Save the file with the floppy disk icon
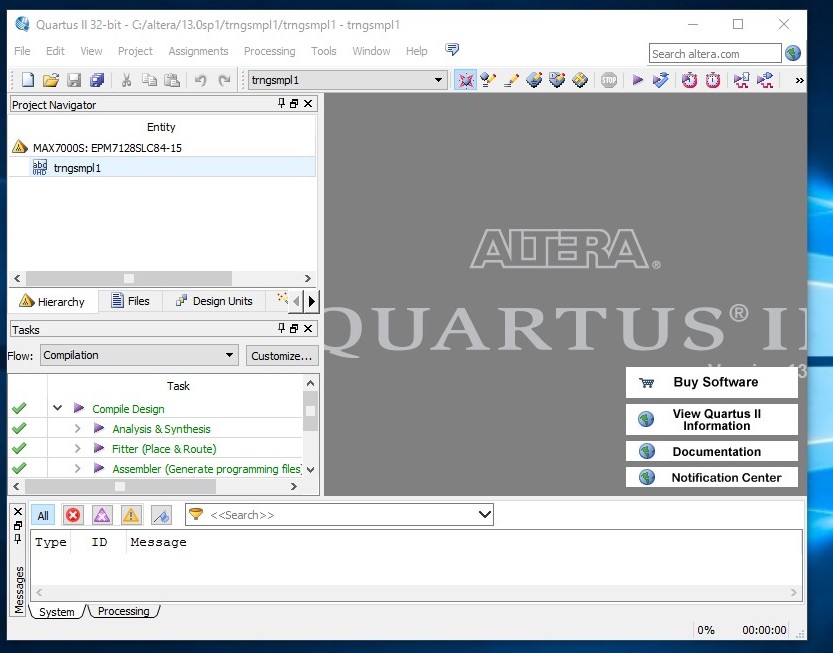Viewport: 833px width, 653px height. point(74,80)
